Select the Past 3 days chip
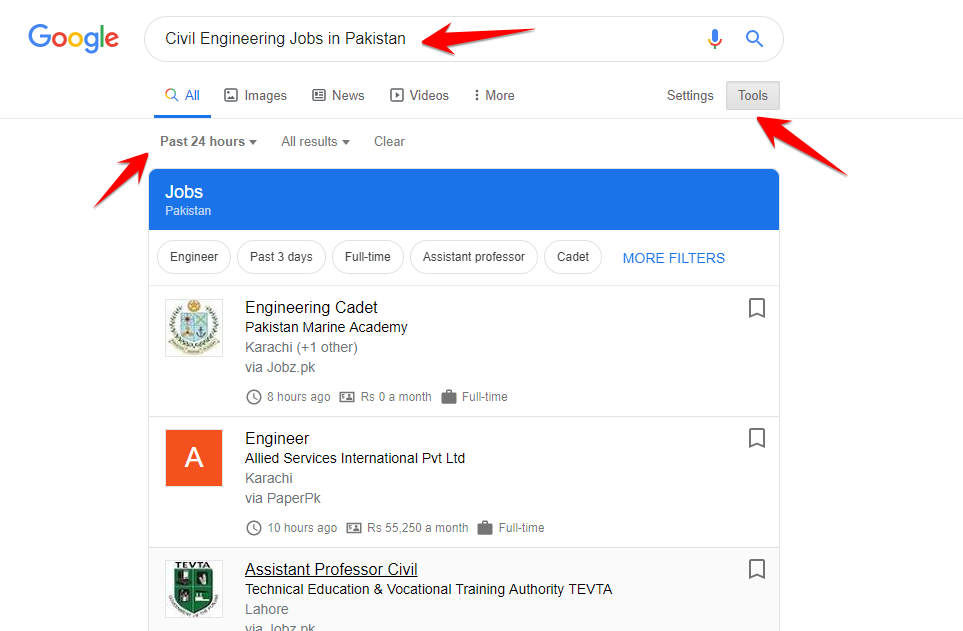The height and width of the screenshot is (631, 963). coord(281,257)
